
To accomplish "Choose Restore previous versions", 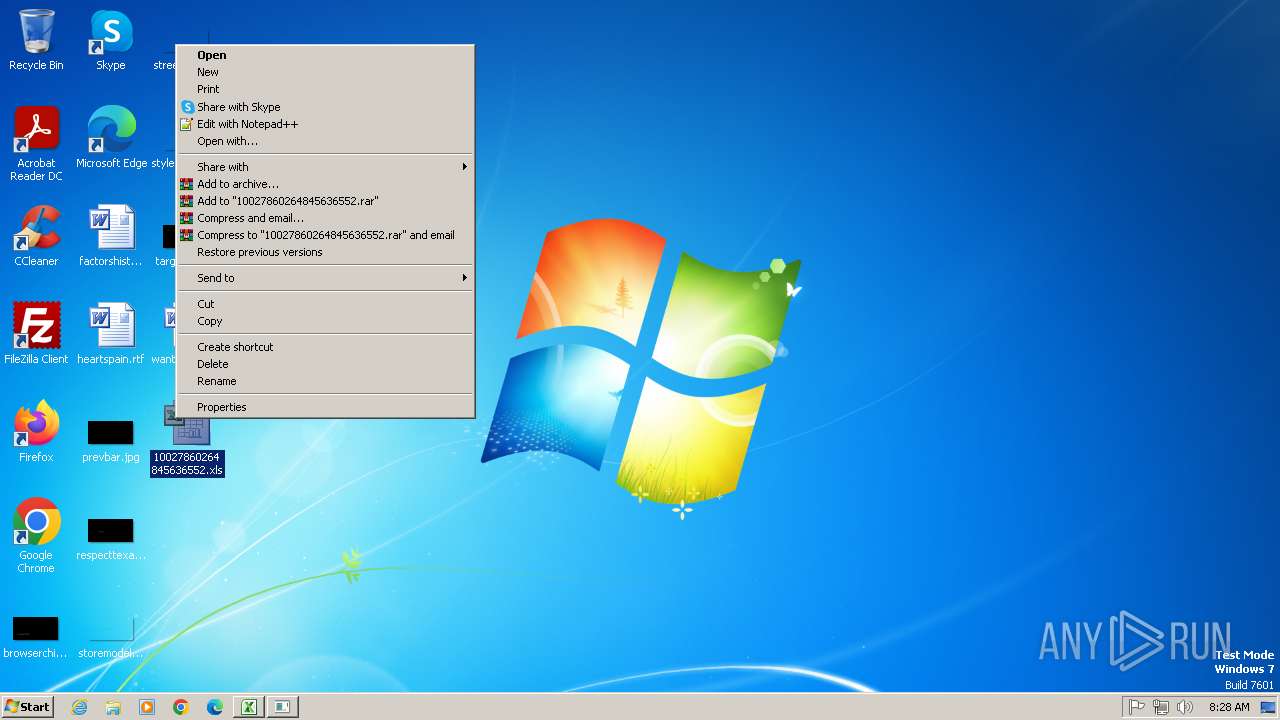I will (x=325, y=252).
